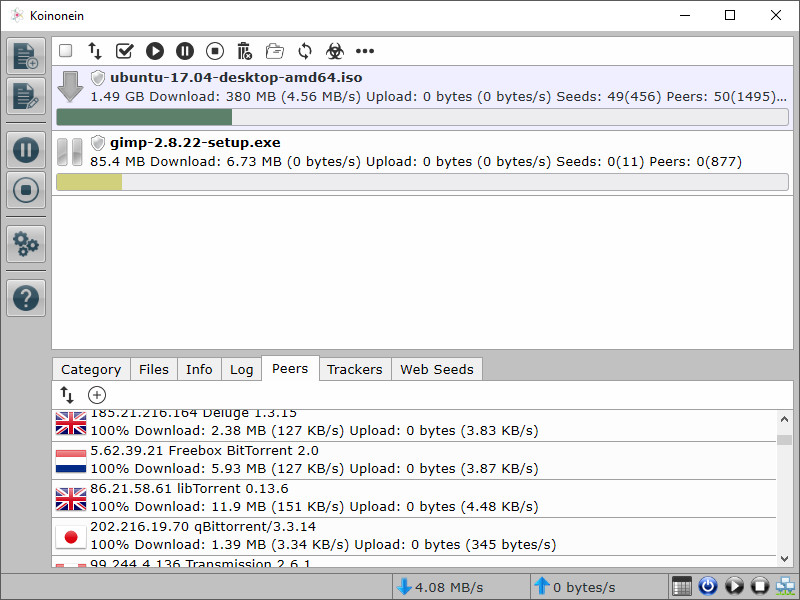This screenshot has width=800, height=600.
Task: Click the 0 bytes/s upload speed indicator
Action: (x=599, y=587)
